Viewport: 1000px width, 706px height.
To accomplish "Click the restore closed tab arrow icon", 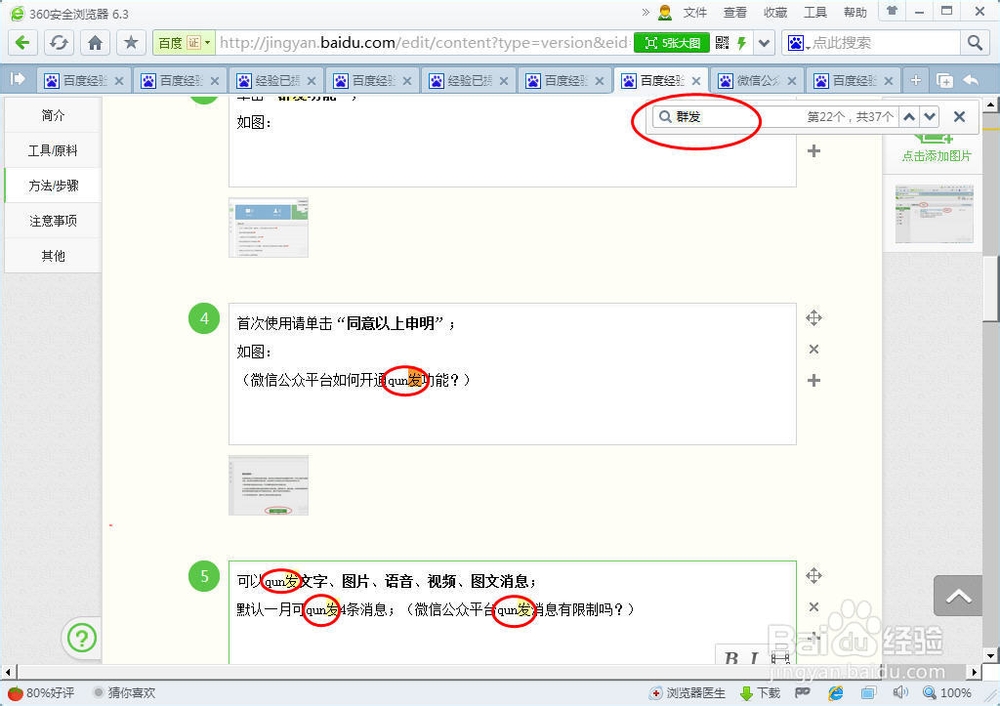I will (971, 80).
